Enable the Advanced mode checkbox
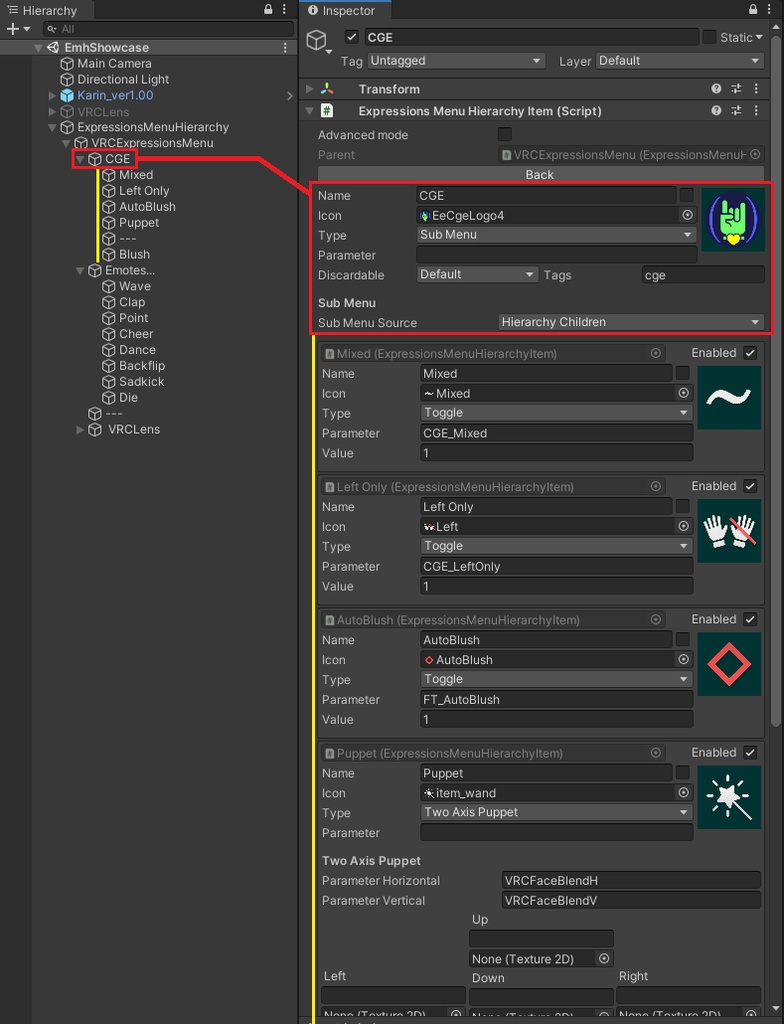This screenshot has height=1024, width=784. point(504,135)
